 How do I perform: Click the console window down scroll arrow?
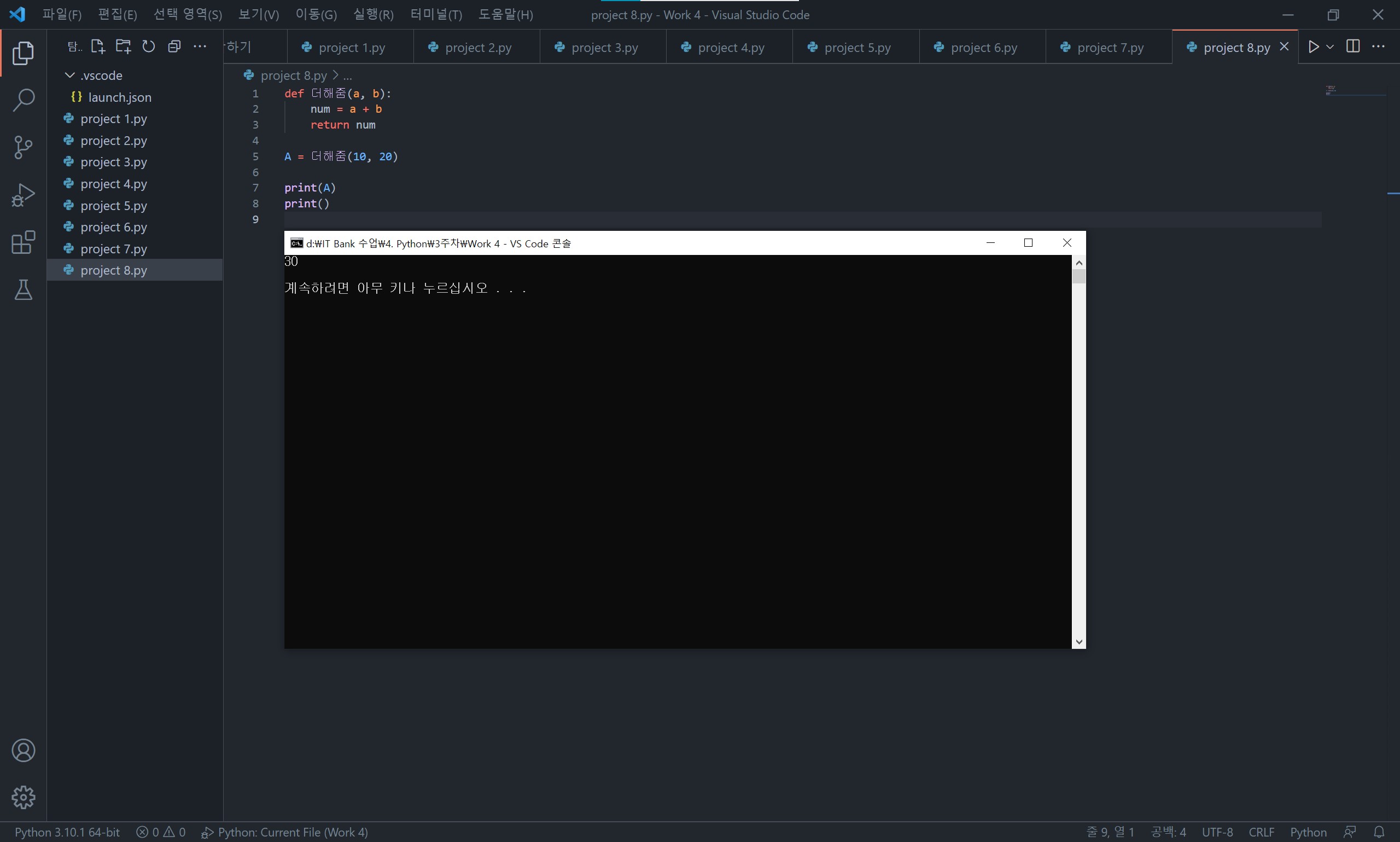tap(1078, 642)
